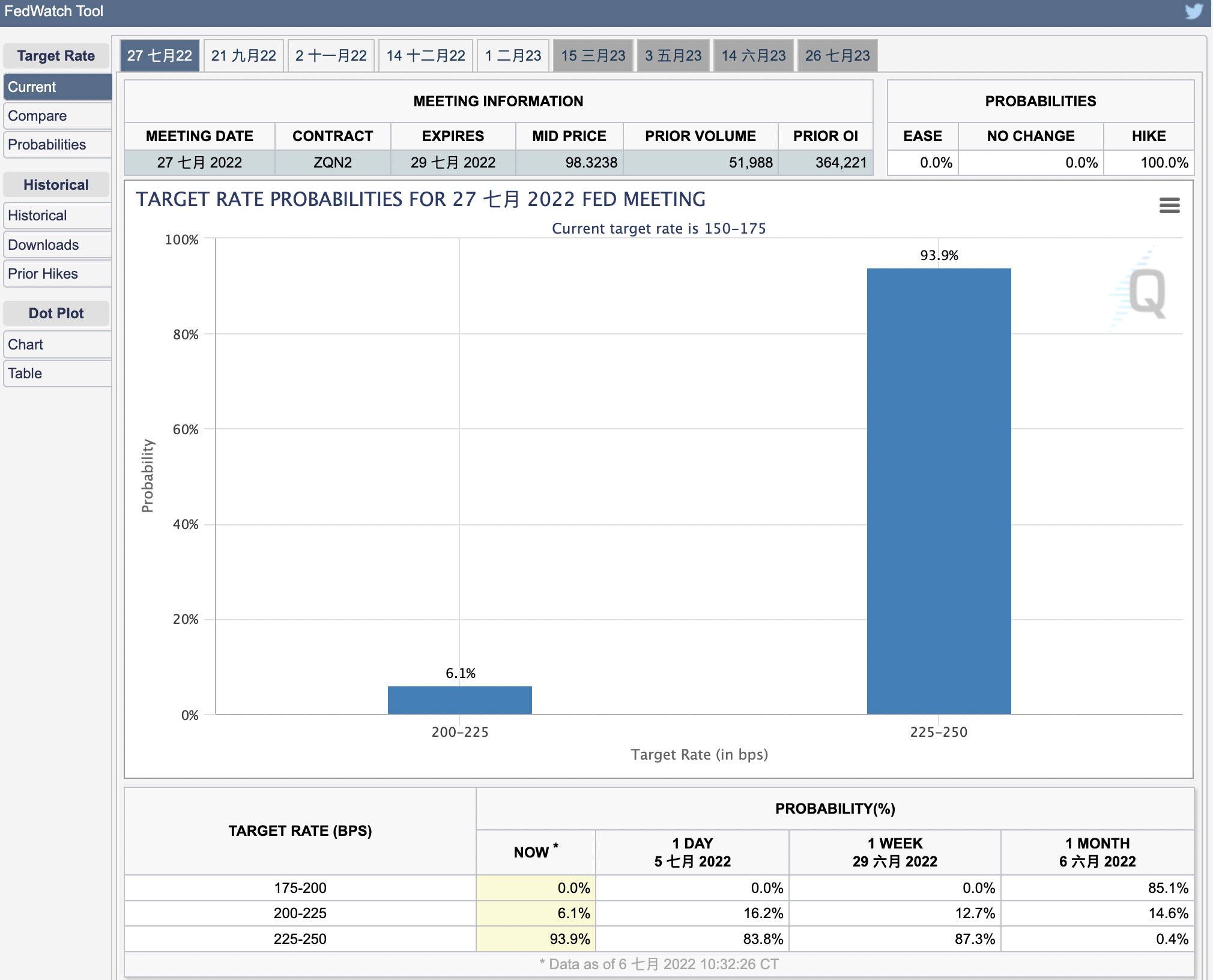Click the 1 MONTH 85.1% cell
This screenshot has height=980, width=1213.
(x=1098, y=888)
